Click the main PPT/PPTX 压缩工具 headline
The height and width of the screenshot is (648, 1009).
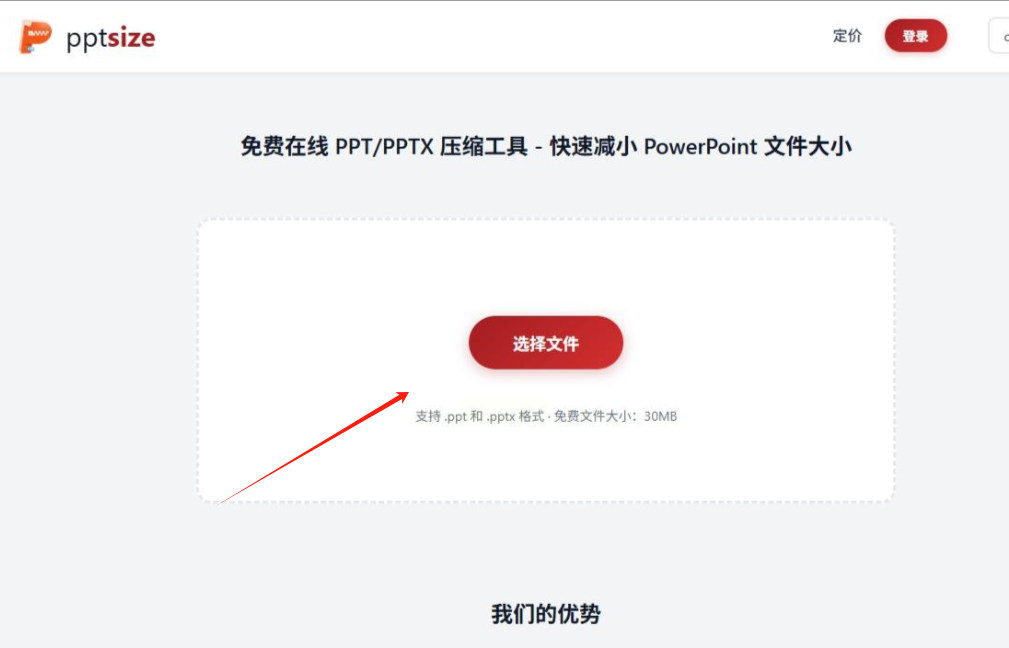click(x=546, y=147)
